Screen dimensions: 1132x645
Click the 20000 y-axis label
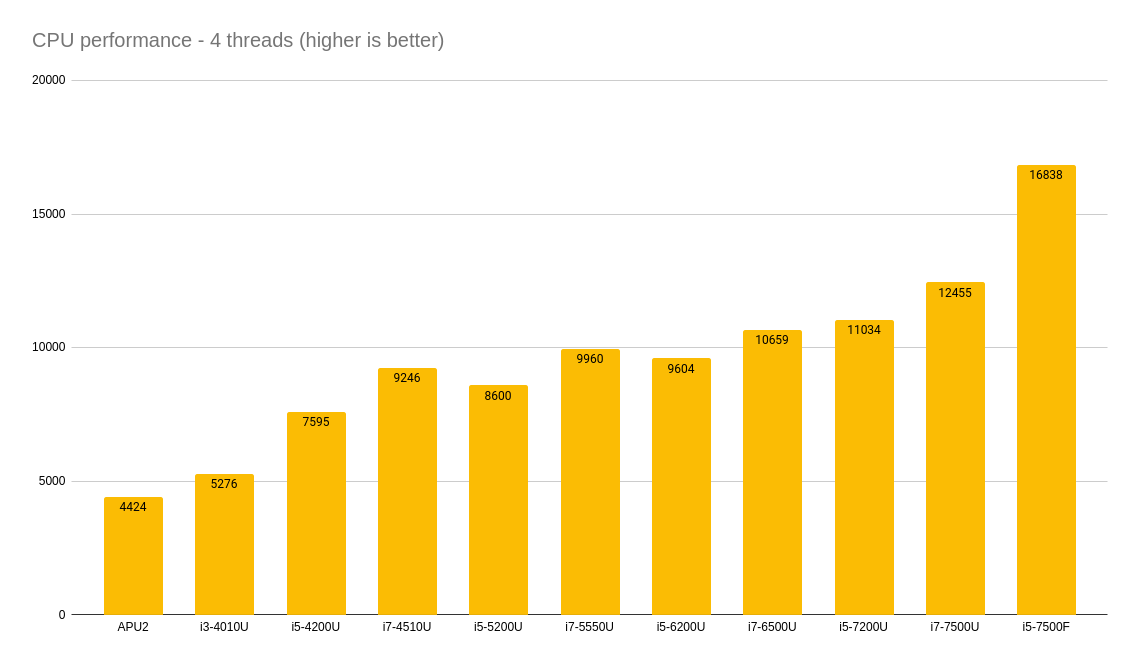click(x=48, y=80)
